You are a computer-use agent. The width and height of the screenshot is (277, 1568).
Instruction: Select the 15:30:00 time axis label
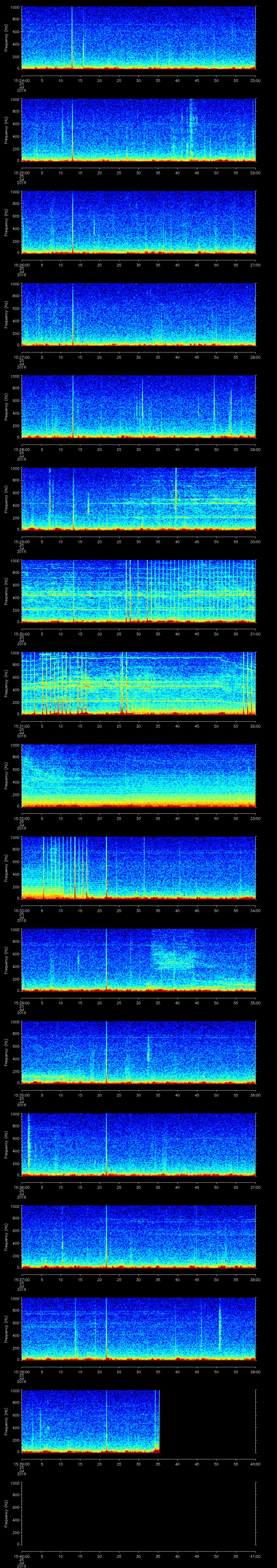21,634
